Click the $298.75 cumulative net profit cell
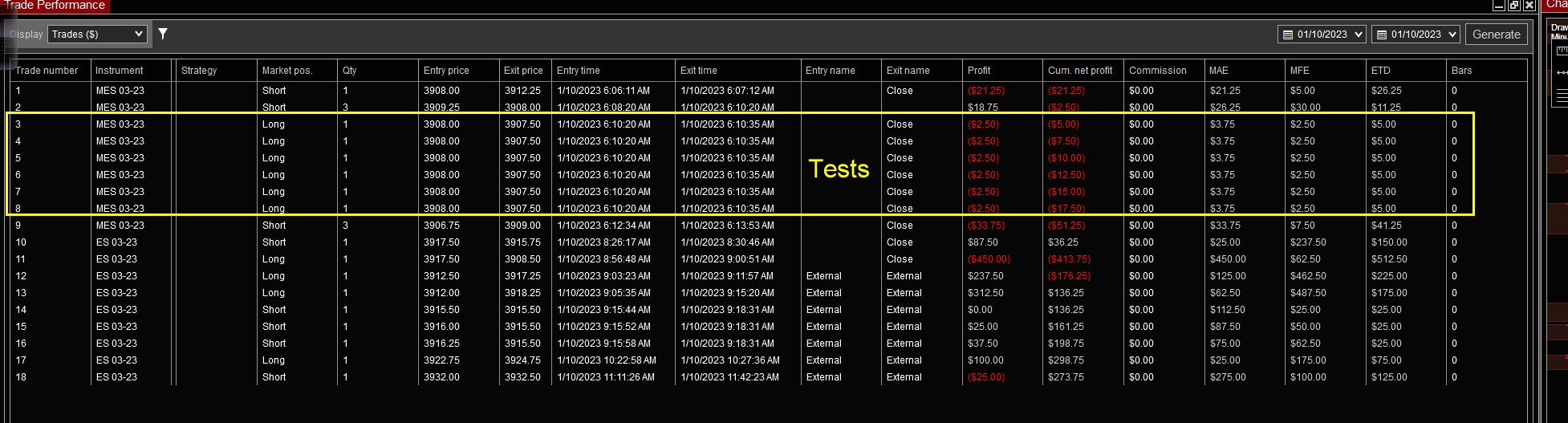This screenshot has height=423, width=1568. (1066, 360)
